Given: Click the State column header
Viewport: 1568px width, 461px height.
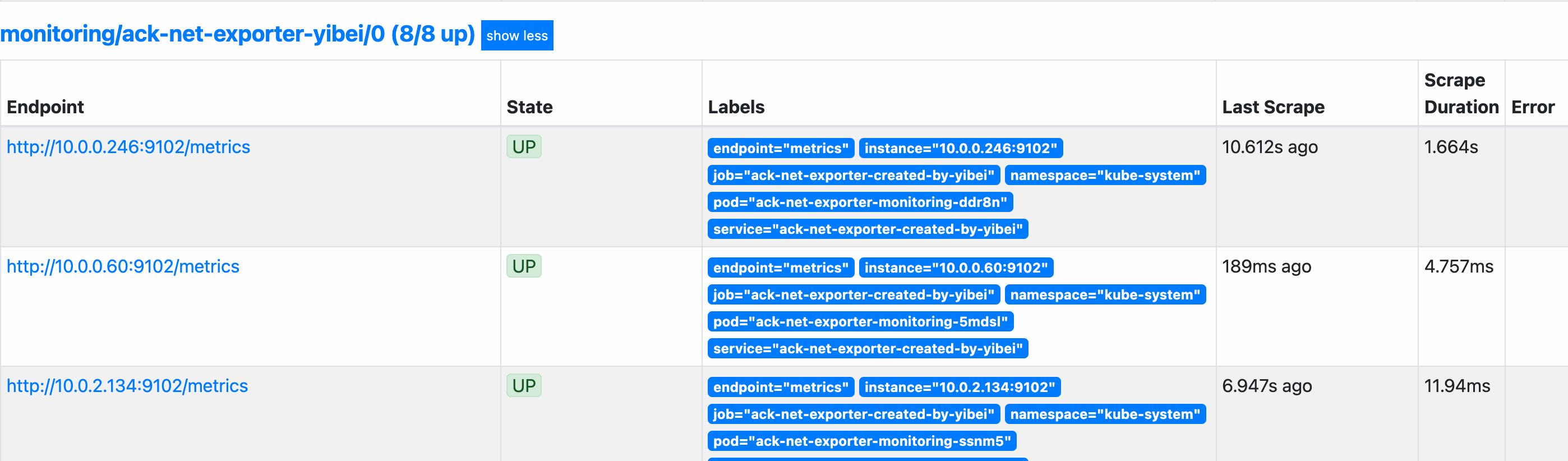Looking at the screenshot, I should [x=529, y=107].
